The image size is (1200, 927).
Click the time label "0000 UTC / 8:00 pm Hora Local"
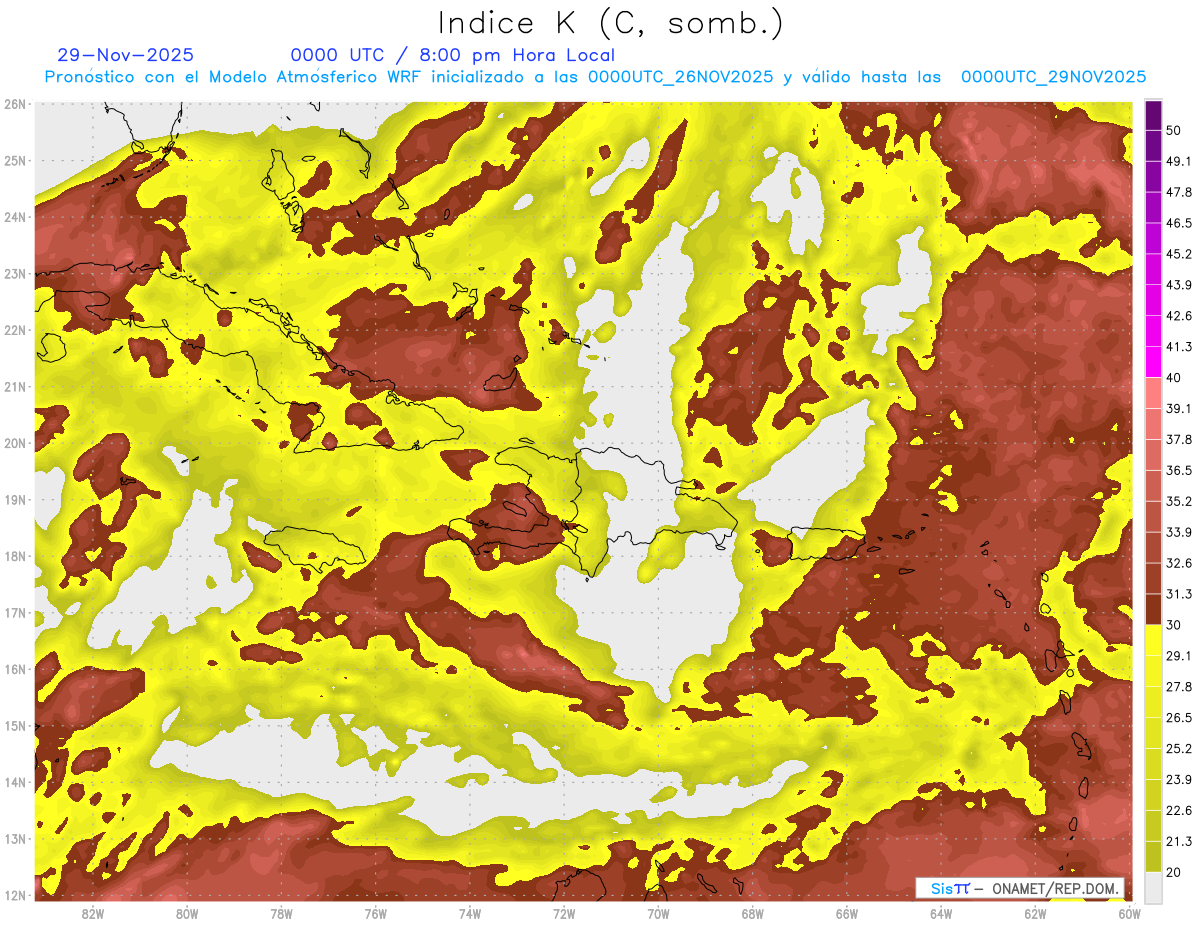click(452, 55)
